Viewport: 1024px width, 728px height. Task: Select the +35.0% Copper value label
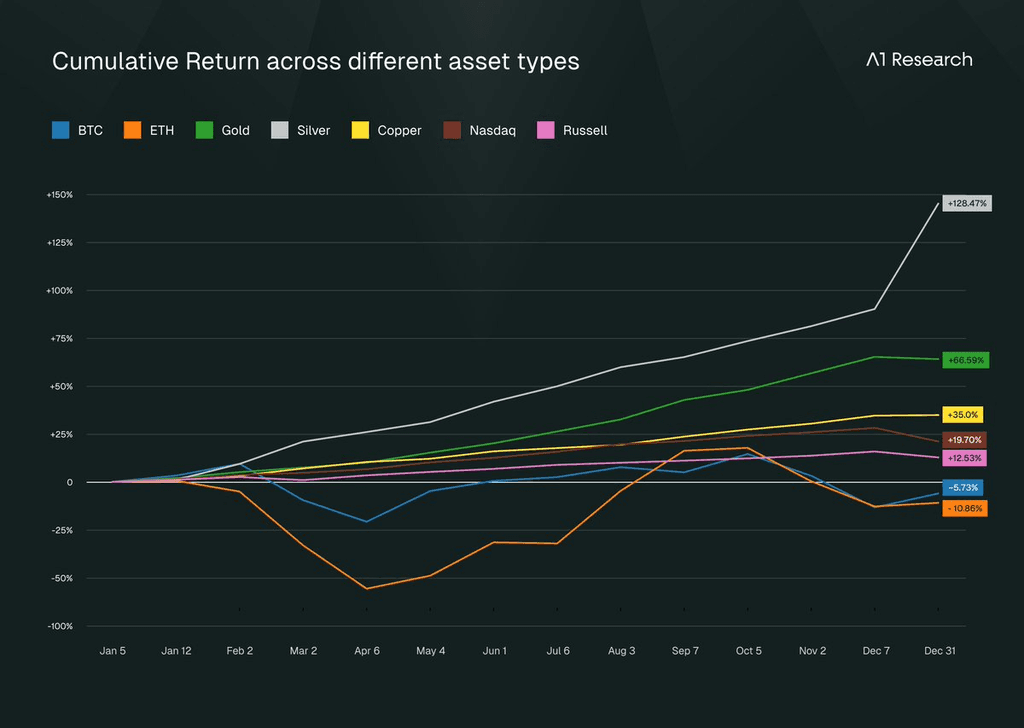963,415
